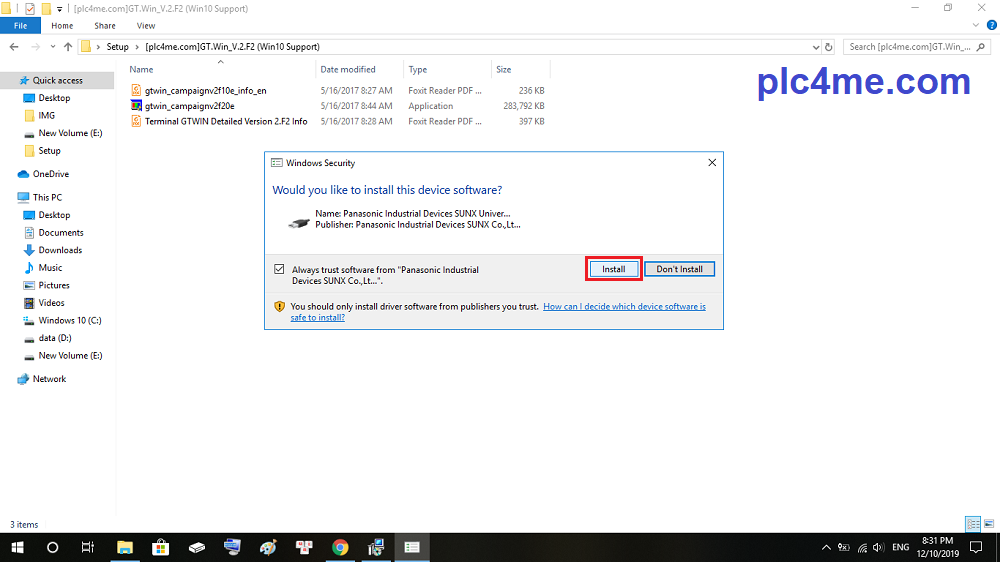Select Windows 10 (C:) drive in sidebar
The width and height of the screenshot is (1000, 562).
click(70, 320)
